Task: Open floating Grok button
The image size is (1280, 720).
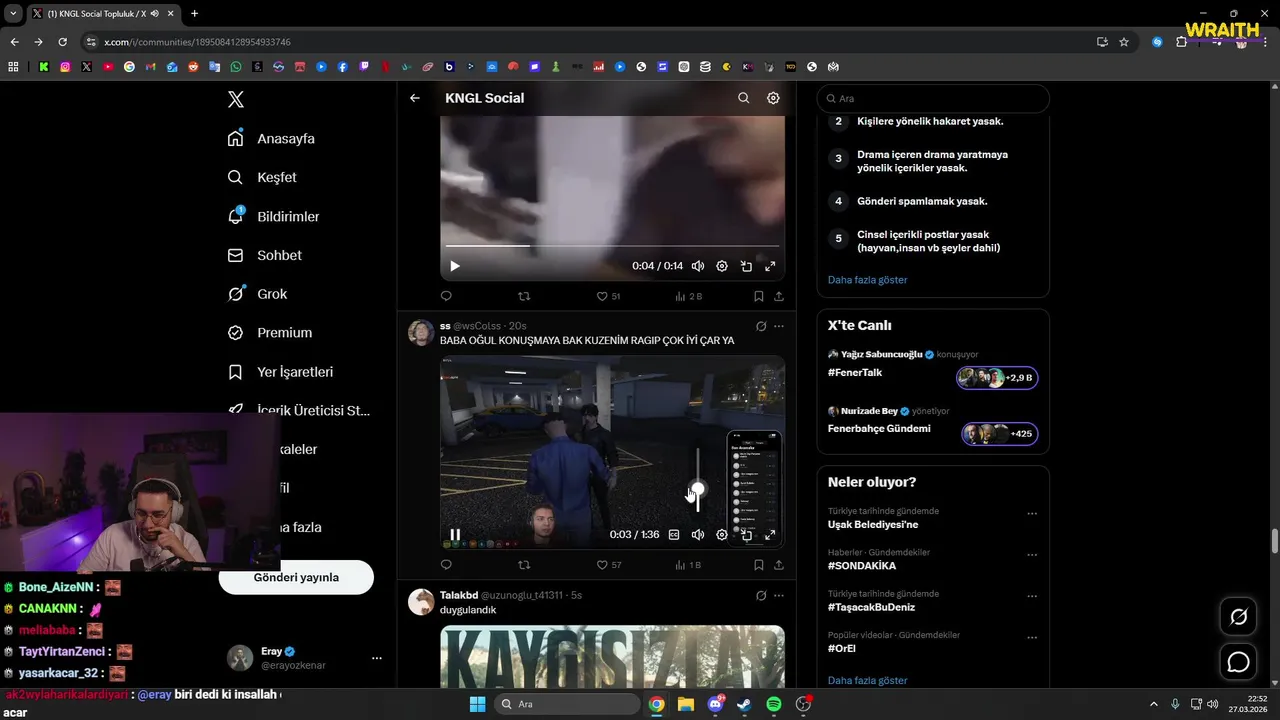Action: point(1239,617)
